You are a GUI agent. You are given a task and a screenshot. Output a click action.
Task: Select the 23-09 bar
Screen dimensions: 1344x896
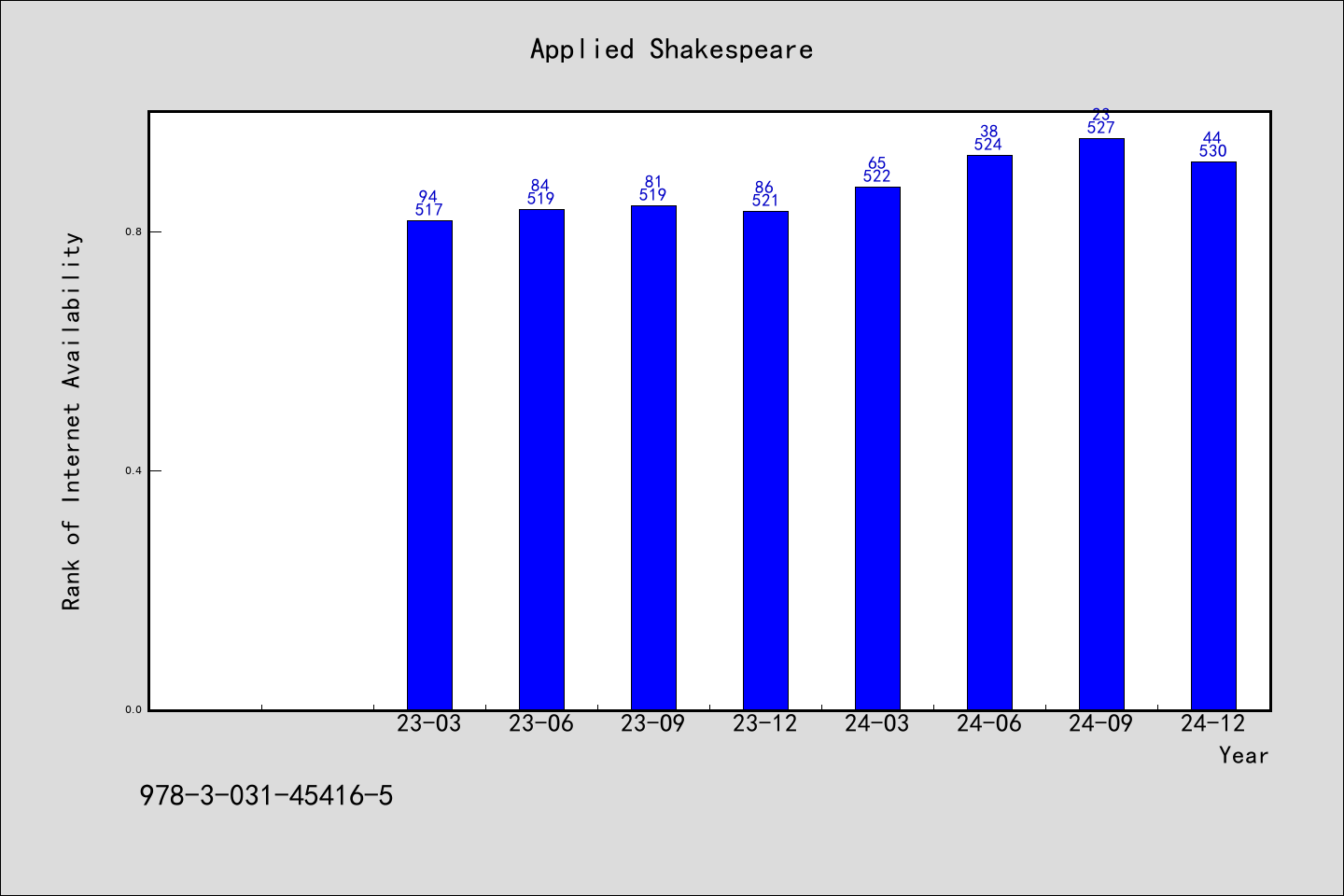pos(653,457)
